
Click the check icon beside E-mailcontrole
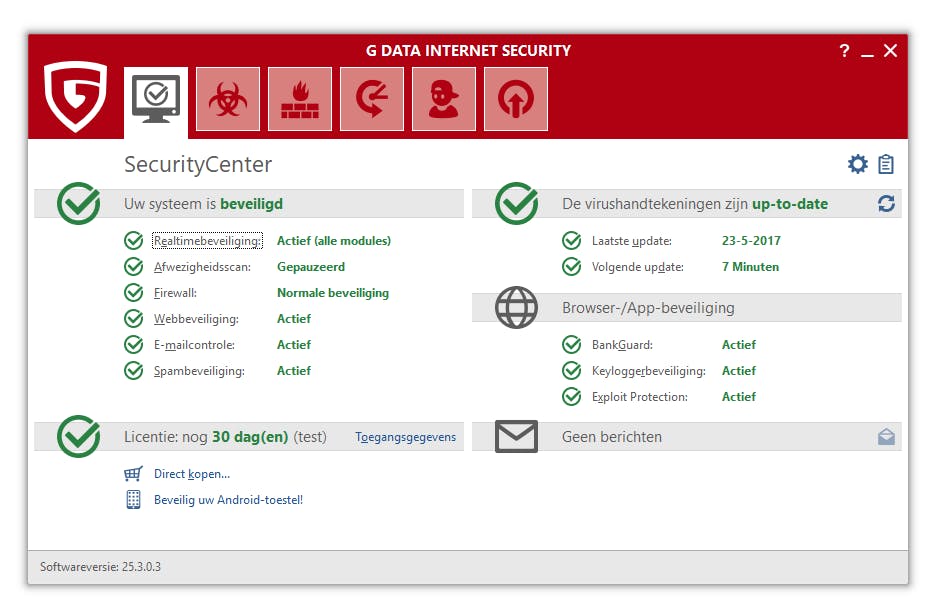(134, 345)
